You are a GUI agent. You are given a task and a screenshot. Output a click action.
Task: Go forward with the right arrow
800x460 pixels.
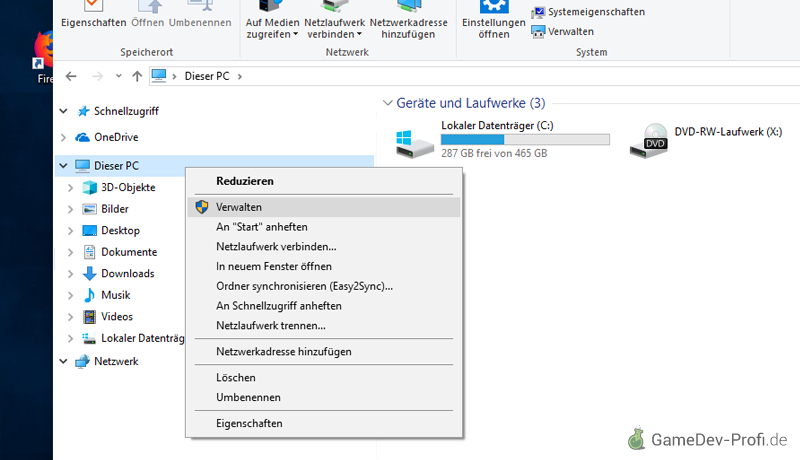click(97, 76)
